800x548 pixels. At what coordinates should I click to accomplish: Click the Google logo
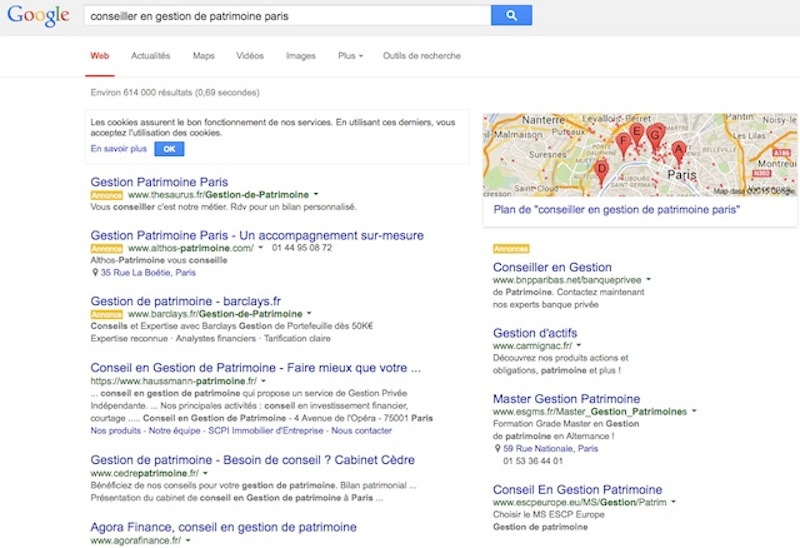[x=38, y=15]
